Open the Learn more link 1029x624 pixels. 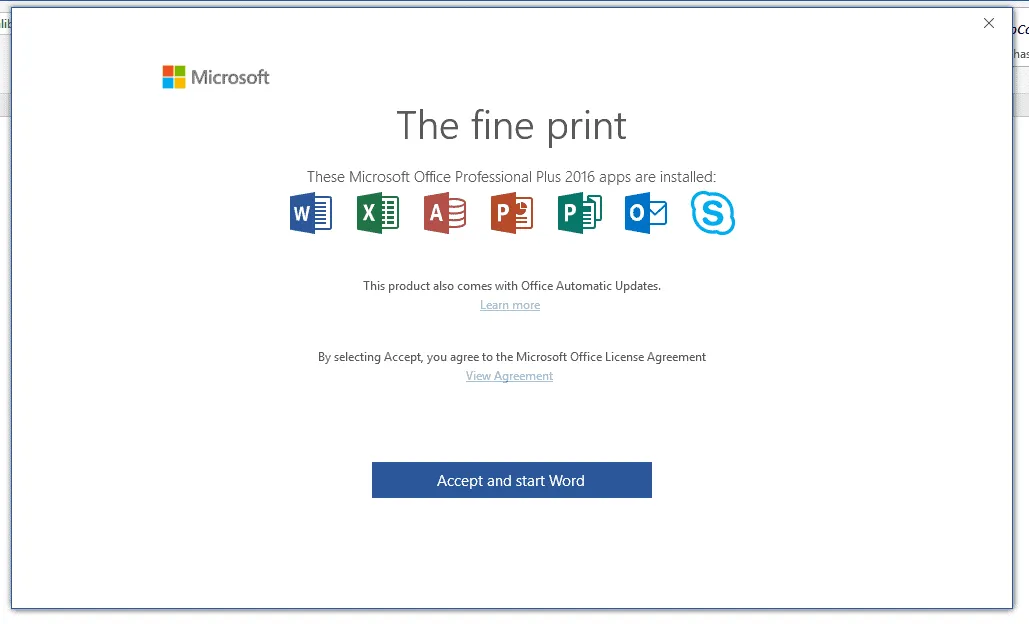510,305
